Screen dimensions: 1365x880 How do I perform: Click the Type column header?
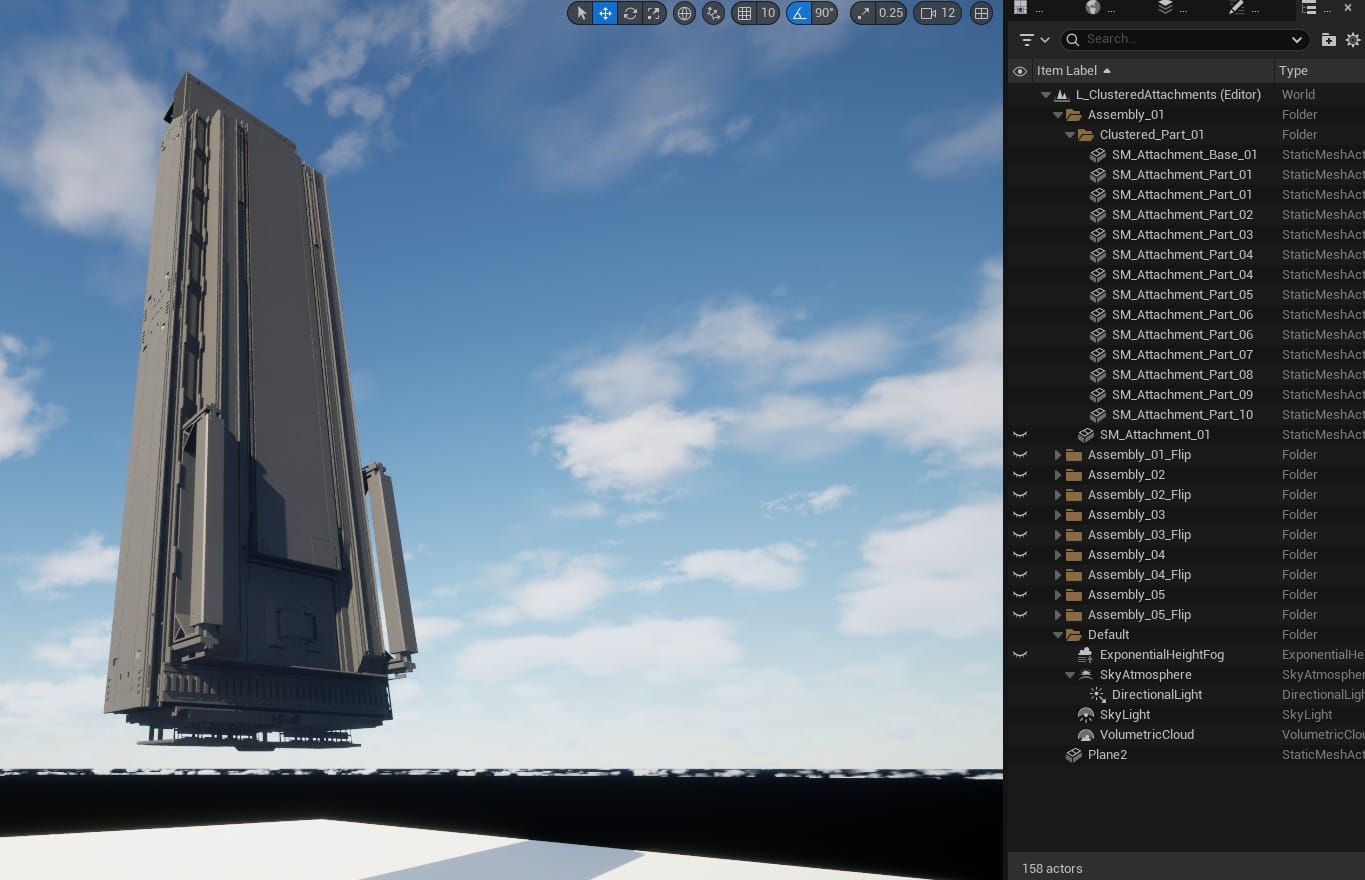pyautogui.click(x=1293, y=70)
